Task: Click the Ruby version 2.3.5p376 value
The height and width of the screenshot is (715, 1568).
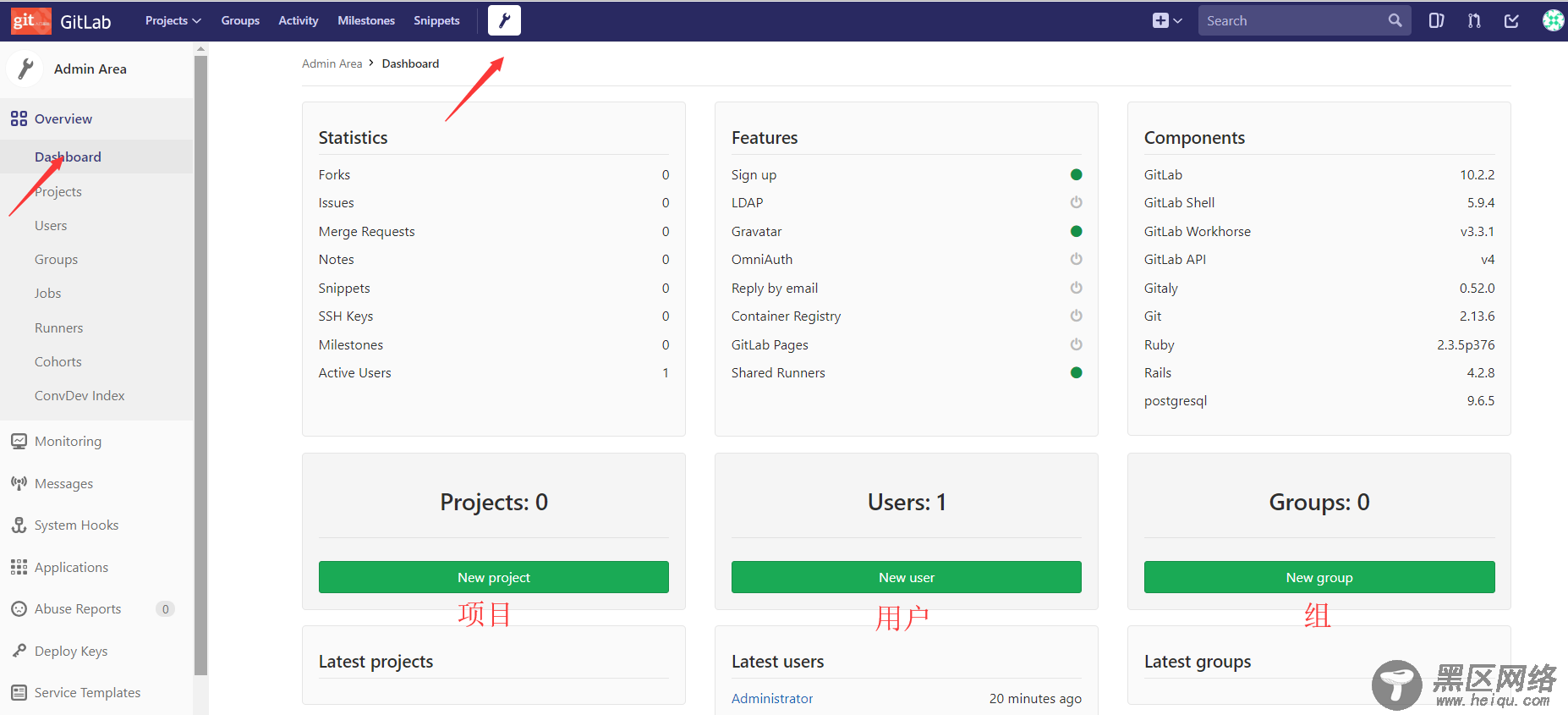Action: [x=1466, y=344]
